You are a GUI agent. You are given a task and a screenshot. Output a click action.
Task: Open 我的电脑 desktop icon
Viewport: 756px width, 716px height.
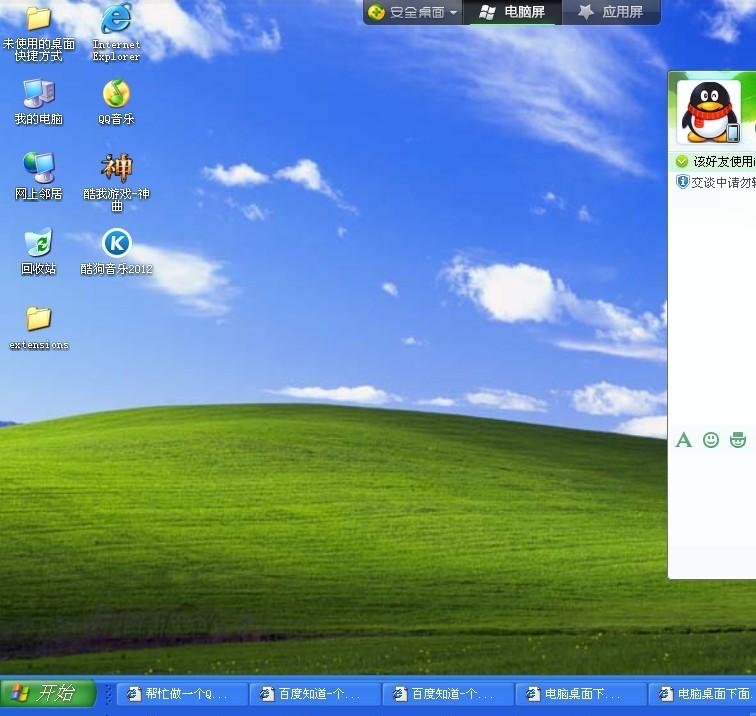[x=39, y=94]
